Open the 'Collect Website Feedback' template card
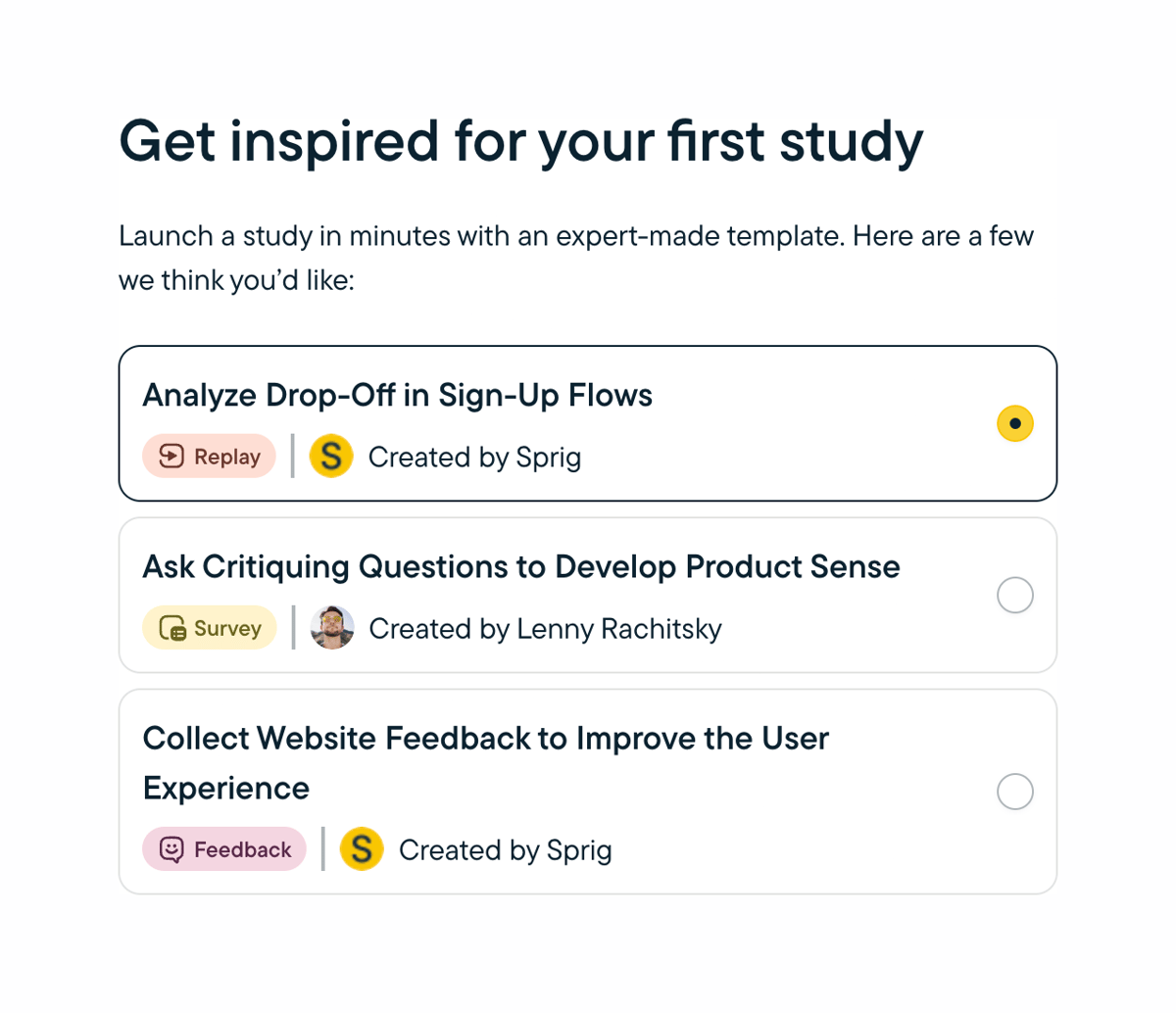This screenshot has height=1013, width=1176. 588,792
